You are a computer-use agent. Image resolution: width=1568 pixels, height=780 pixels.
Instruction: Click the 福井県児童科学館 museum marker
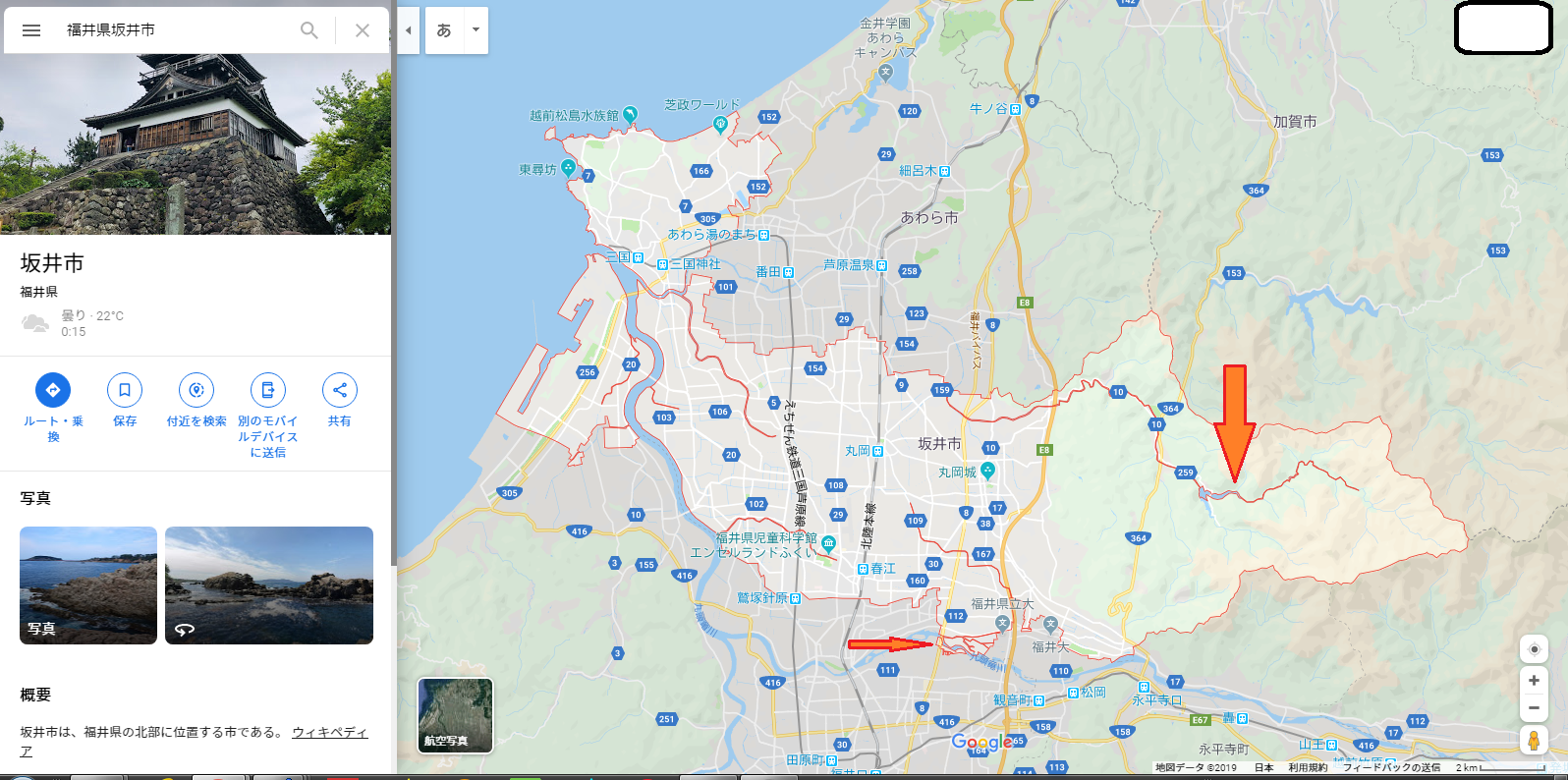click(829, 542)
